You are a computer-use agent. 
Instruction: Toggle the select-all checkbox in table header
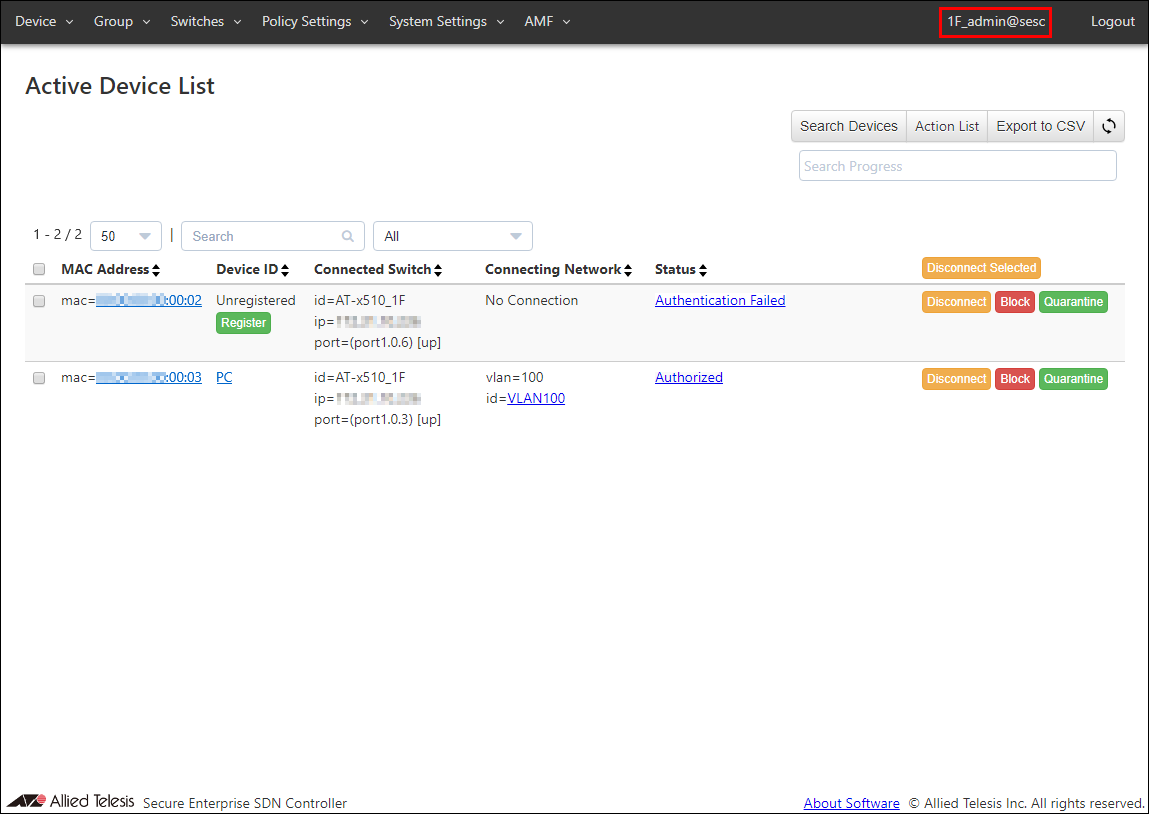click(x=39, y=269)
